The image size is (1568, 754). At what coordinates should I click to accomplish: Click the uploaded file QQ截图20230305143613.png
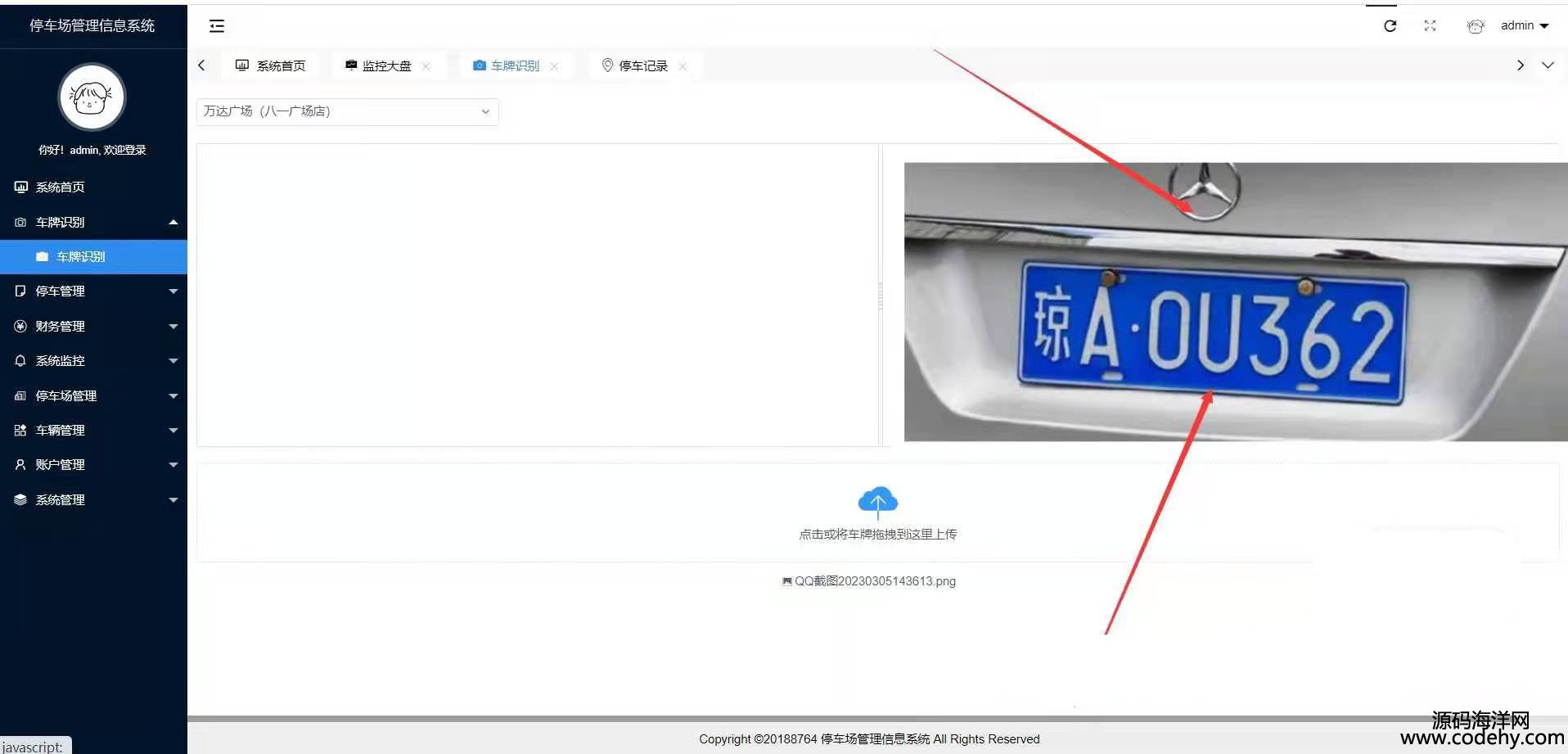(875, 581)
